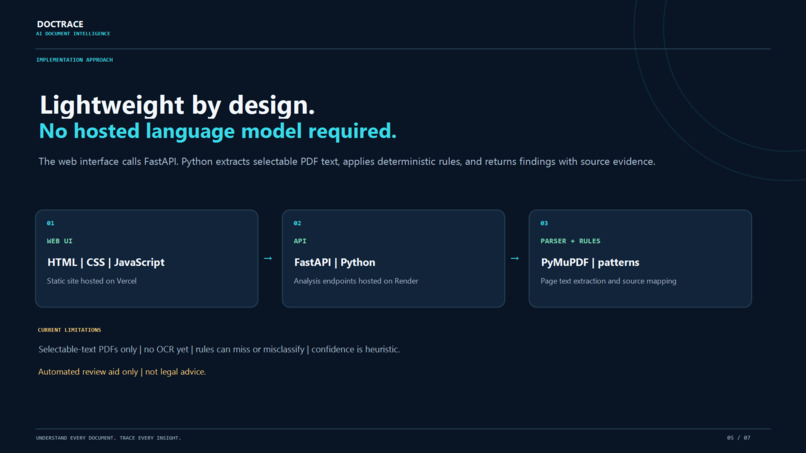Click the '05 / 07' page indicator
This screenshot has width=806, height=453.
pos(739,438)
